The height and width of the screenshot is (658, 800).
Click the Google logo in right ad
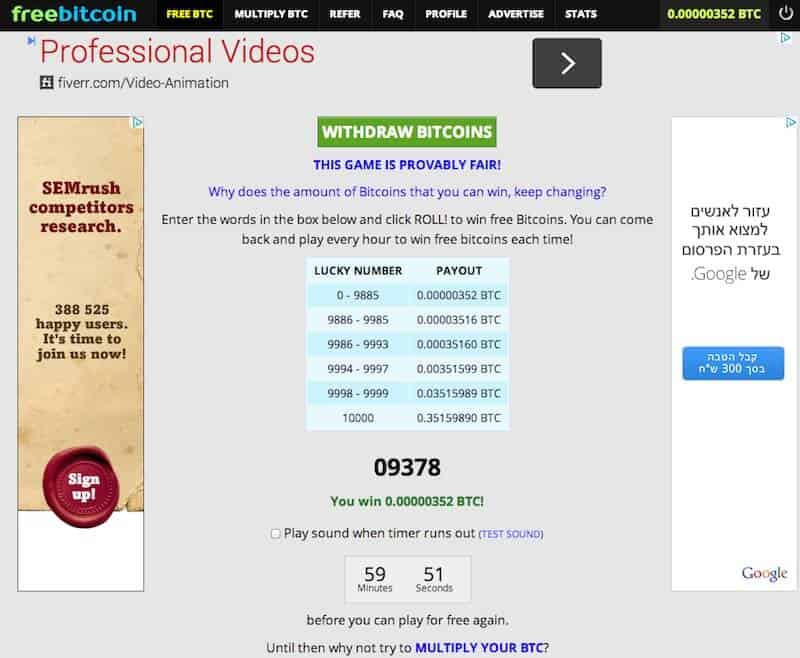click(764, 573)
